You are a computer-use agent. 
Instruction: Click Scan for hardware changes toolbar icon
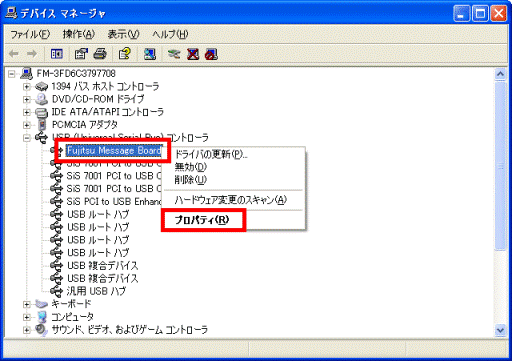[x=150, y=54]
